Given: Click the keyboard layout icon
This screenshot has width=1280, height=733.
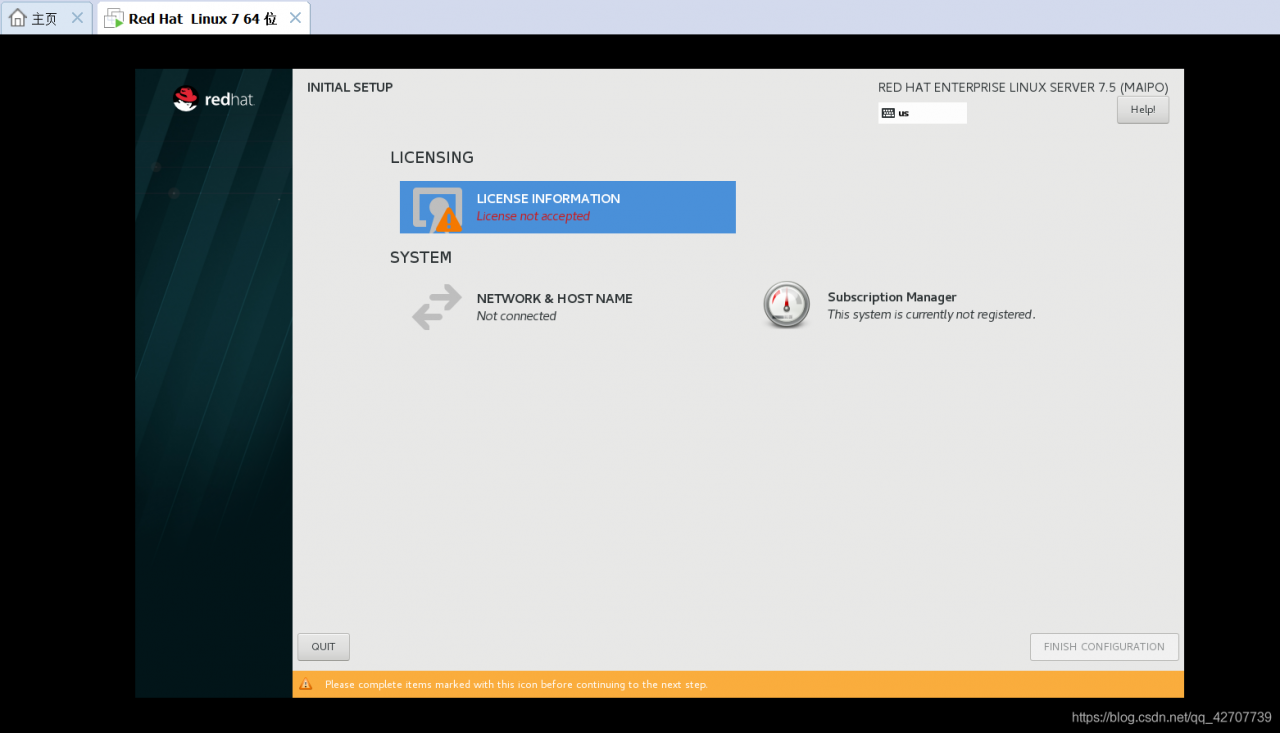Looking at the screenshot, I should pos(888,113).
